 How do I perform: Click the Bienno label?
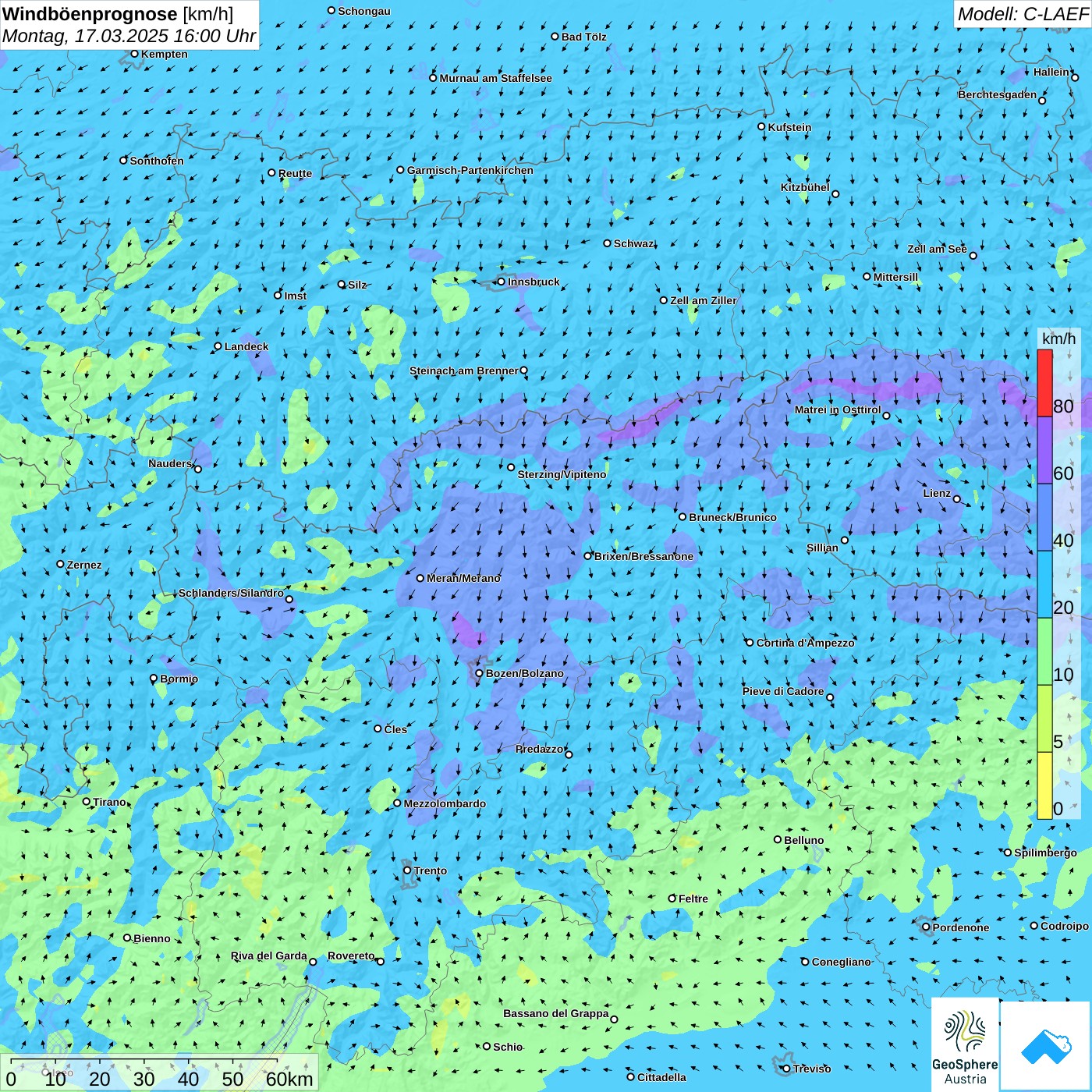click(152, 938)
